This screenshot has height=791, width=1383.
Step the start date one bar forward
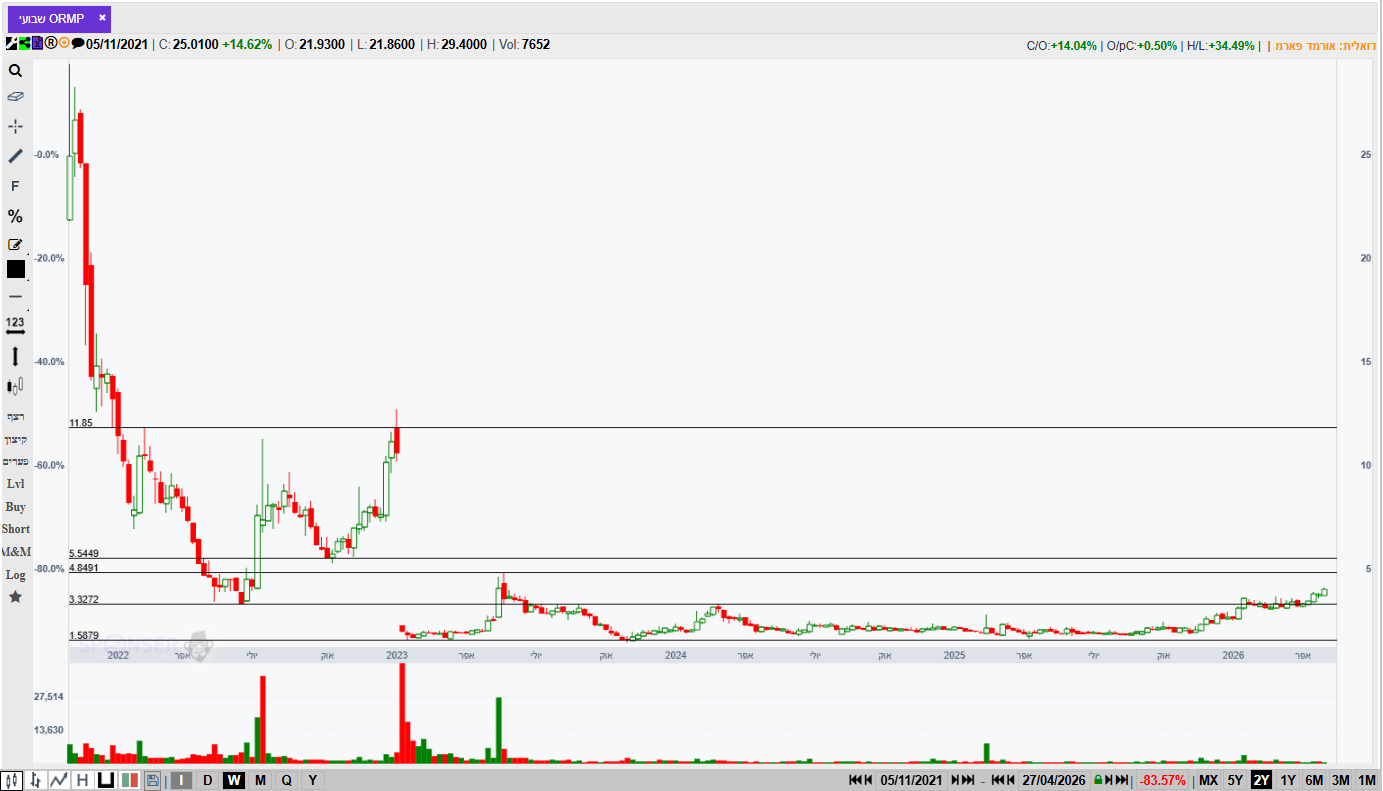955,780
